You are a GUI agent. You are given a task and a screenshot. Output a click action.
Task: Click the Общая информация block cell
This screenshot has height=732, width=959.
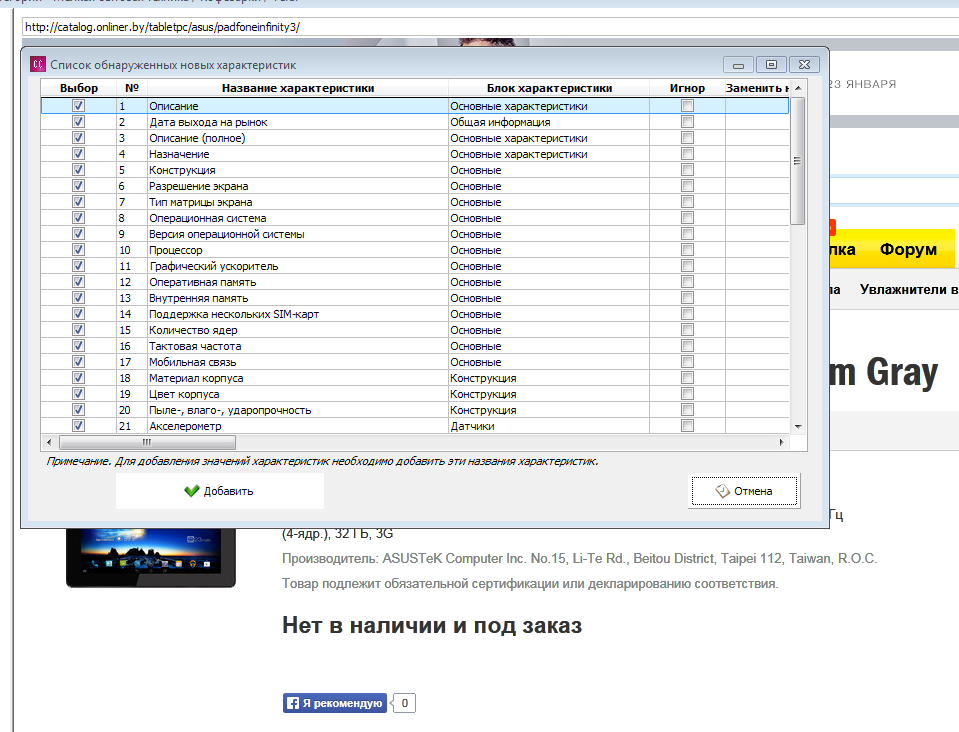pyautogui.click(x=549, y=122)
